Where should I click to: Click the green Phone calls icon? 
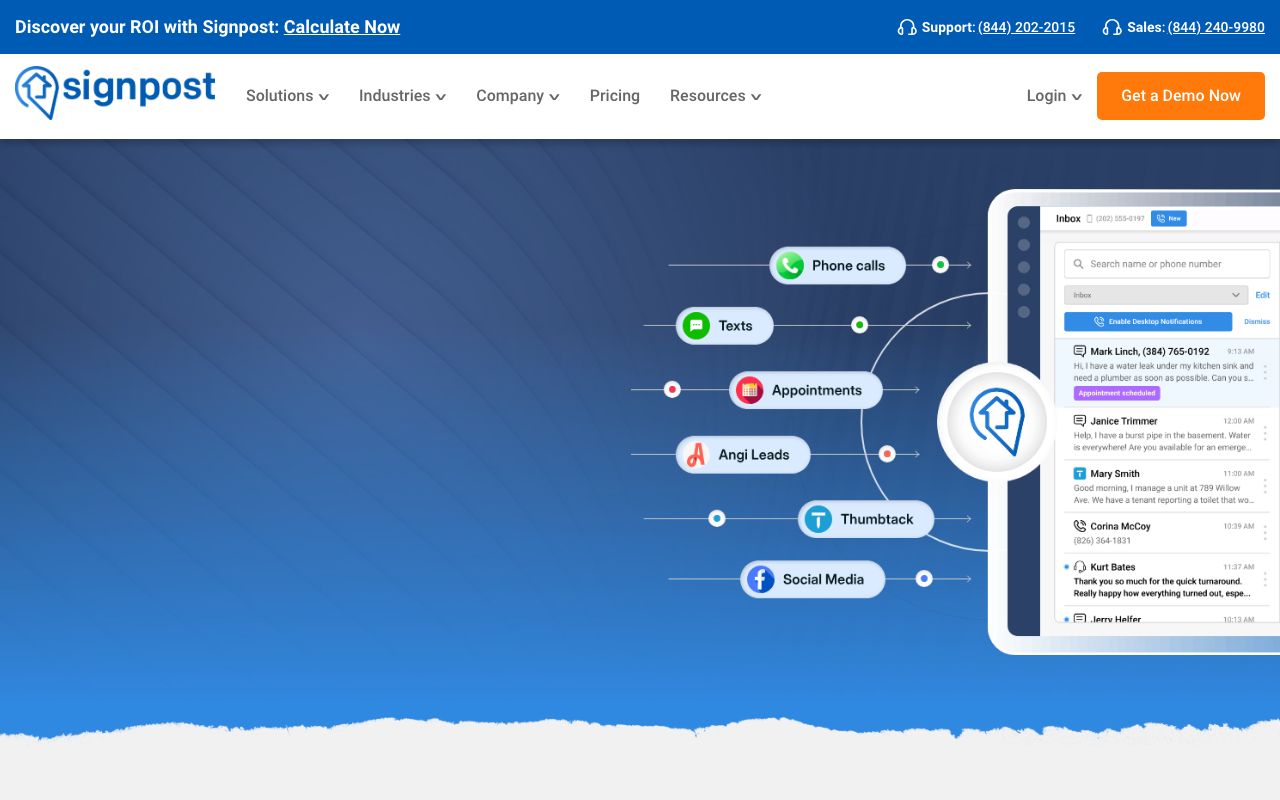point(790,265)
